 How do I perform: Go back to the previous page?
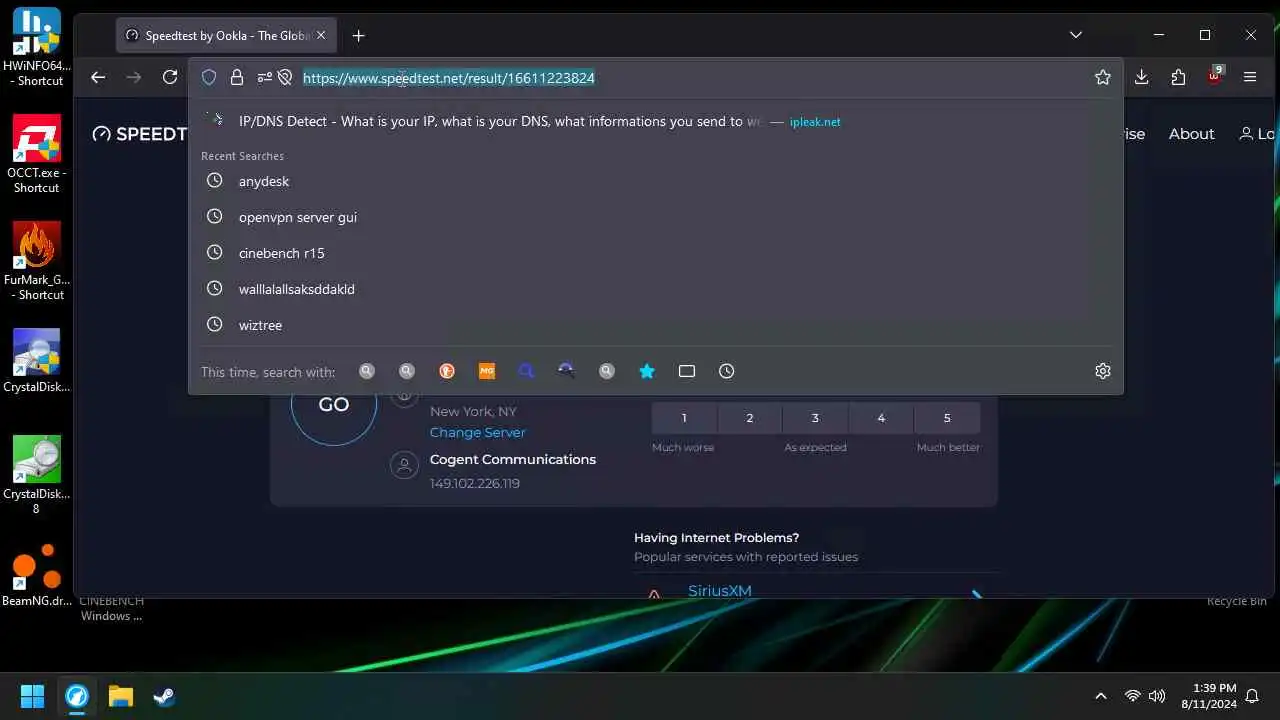(98, 77)
